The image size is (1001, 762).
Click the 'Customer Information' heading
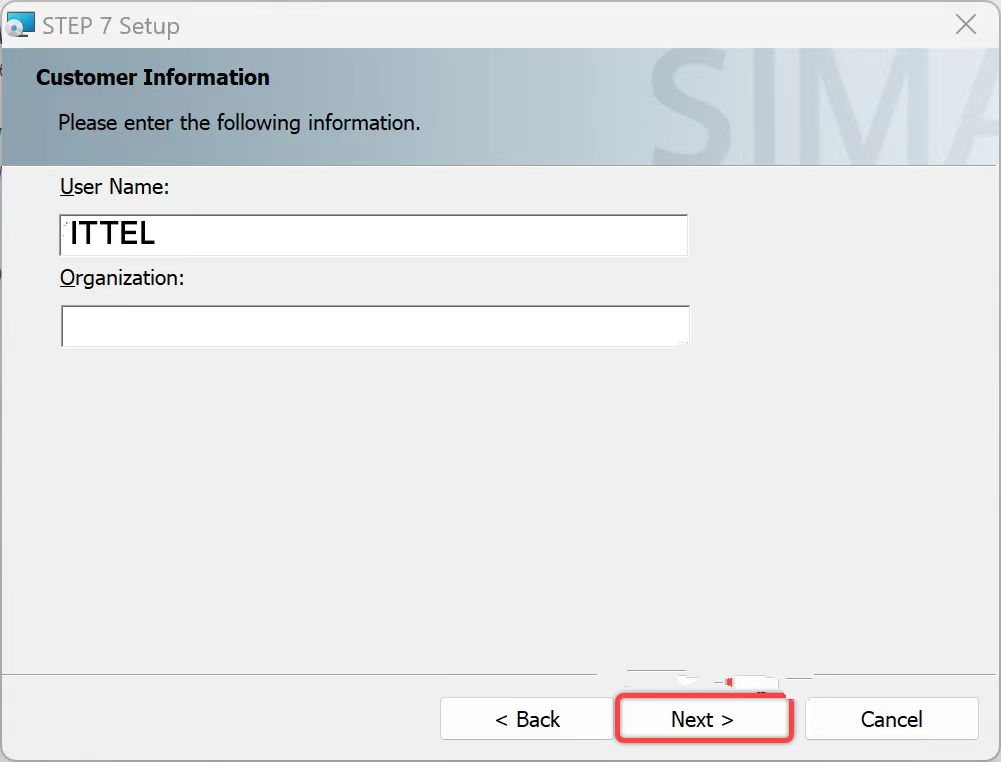click(x=153, y=77)
